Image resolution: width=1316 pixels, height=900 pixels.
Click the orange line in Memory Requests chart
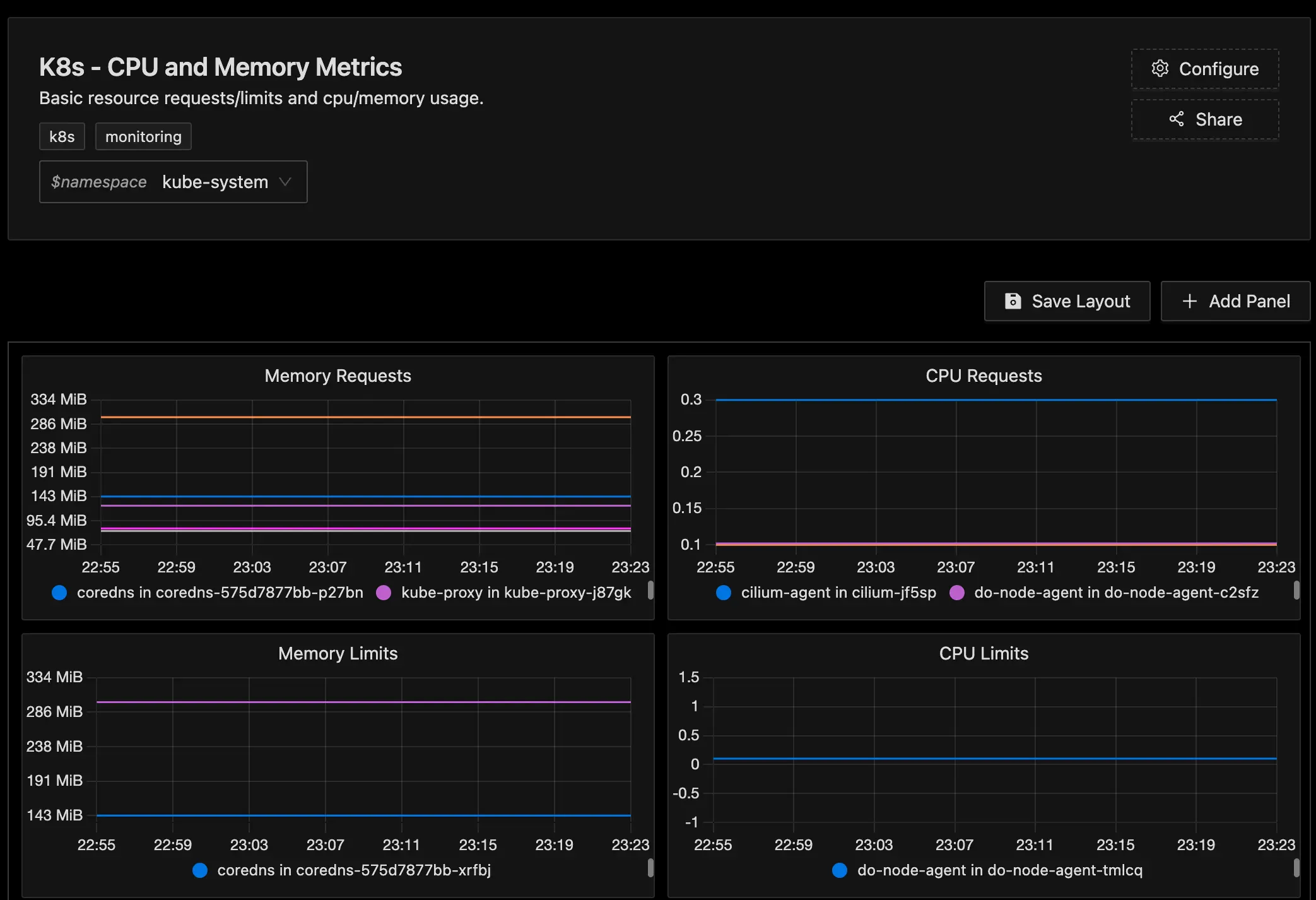coord(366,417)
